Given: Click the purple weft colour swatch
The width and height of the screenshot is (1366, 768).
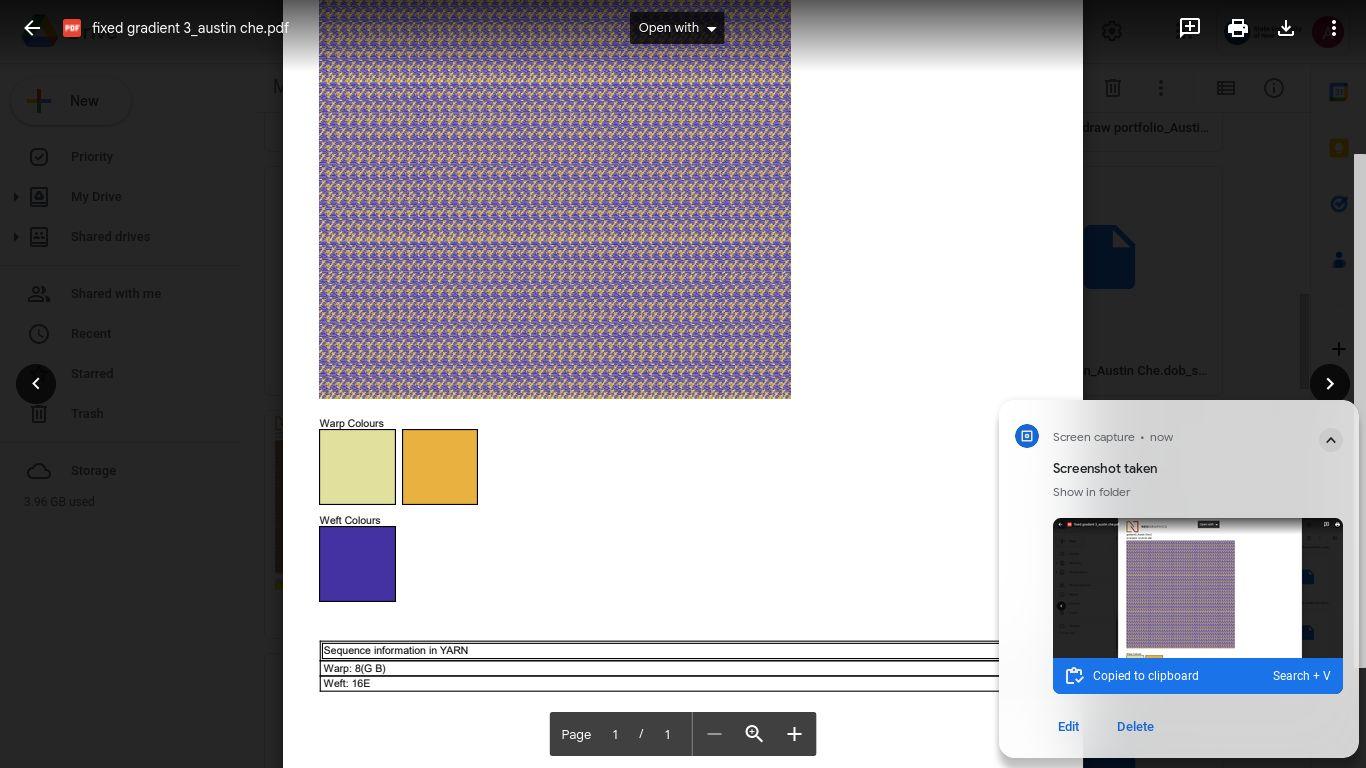Looking at the screenshot, I should click(357, 564).
